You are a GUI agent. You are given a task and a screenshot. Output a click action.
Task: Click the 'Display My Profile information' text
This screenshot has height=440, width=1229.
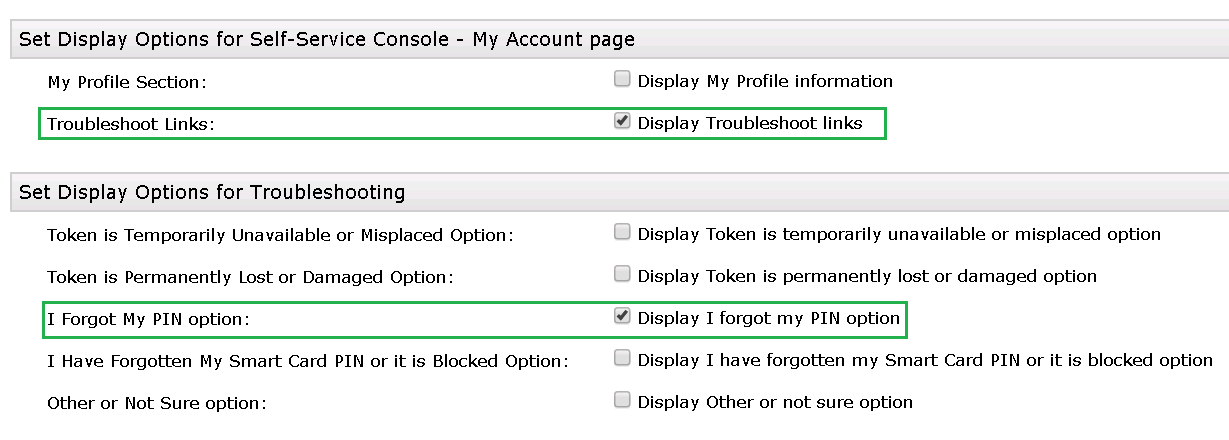pos(765,81)
